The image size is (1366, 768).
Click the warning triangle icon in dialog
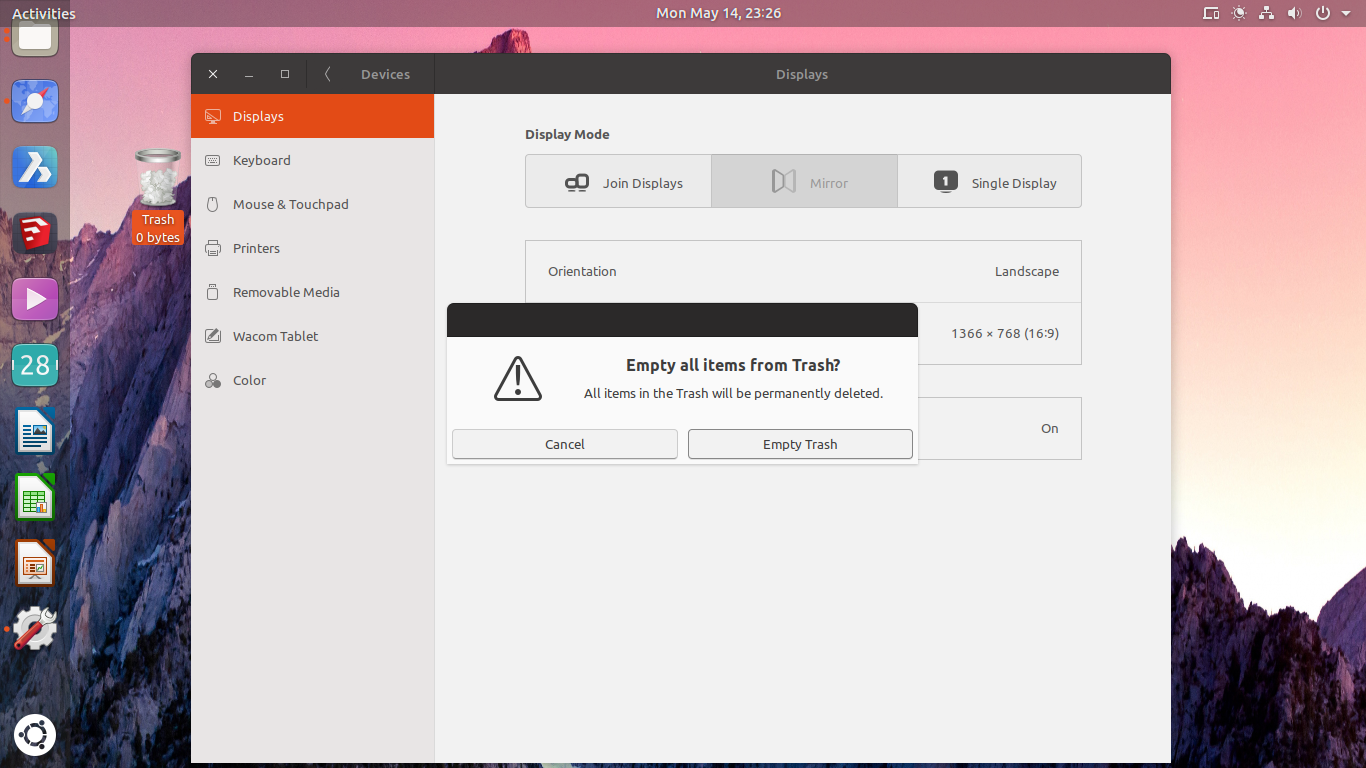point(518,379)
